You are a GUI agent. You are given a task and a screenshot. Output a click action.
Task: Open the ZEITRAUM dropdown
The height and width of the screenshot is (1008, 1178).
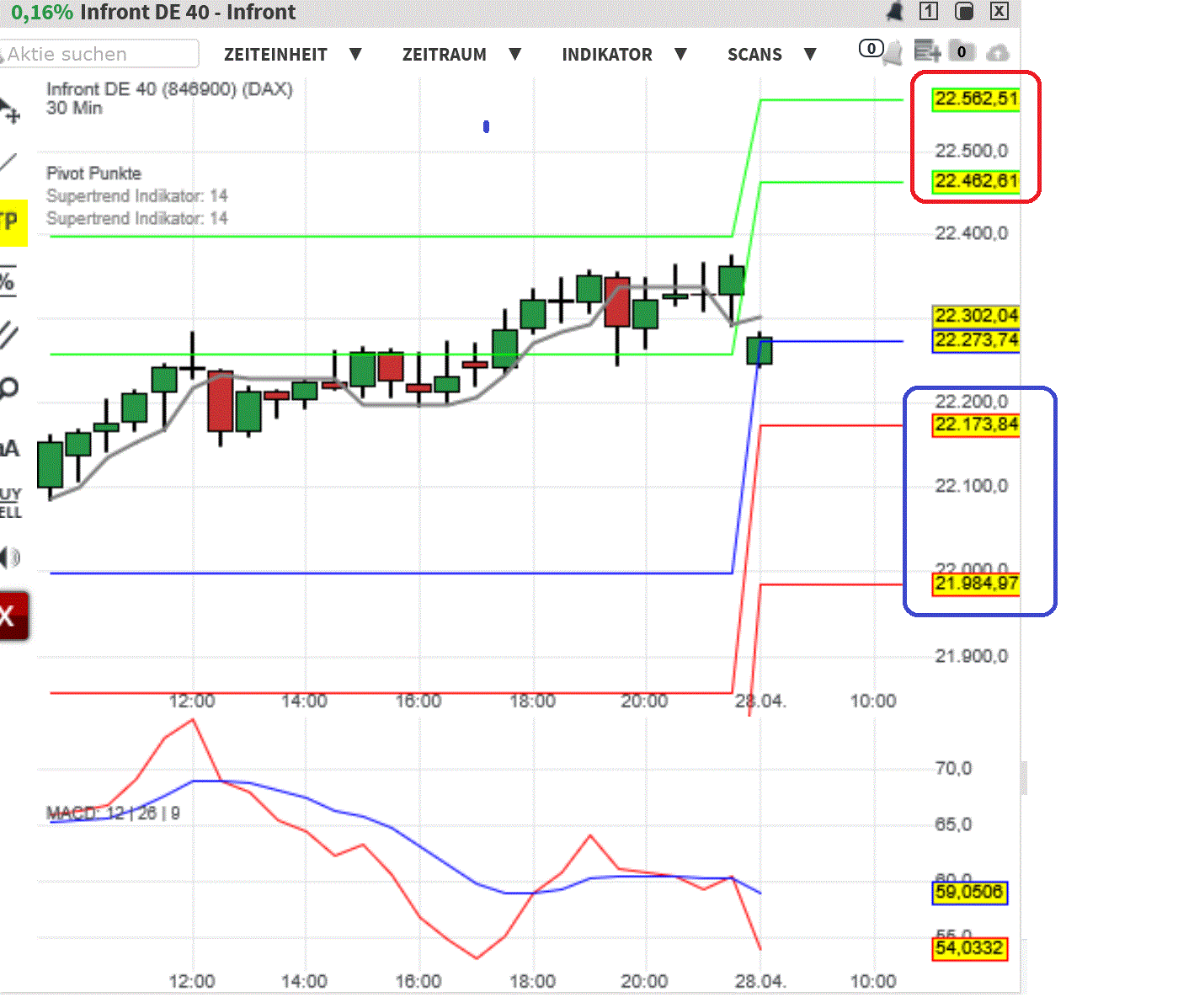point(461,55)
